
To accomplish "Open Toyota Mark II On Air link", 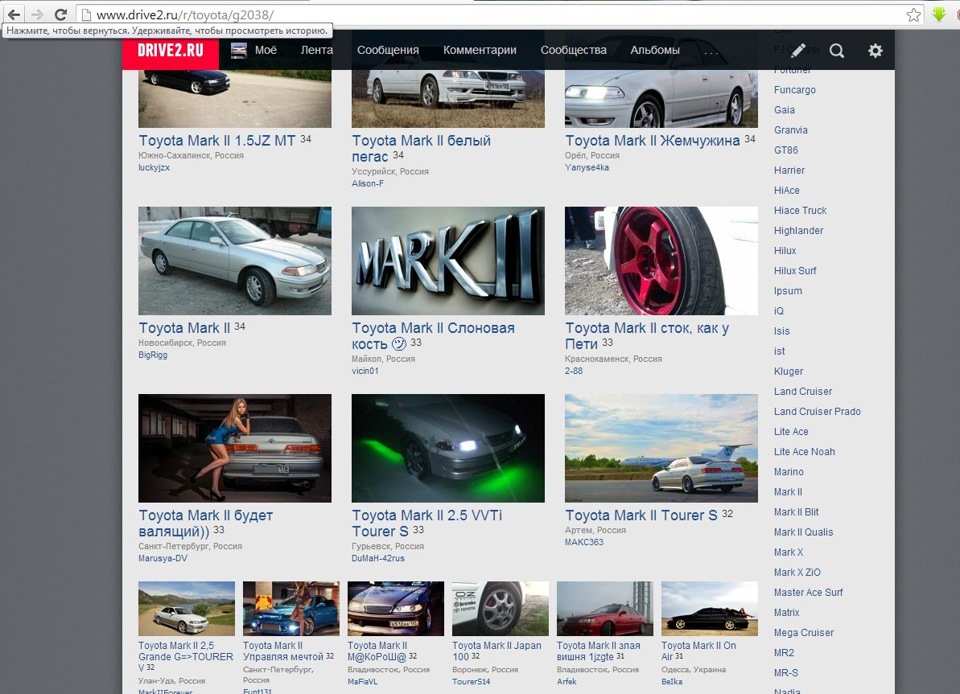I will tap(699, 651).
